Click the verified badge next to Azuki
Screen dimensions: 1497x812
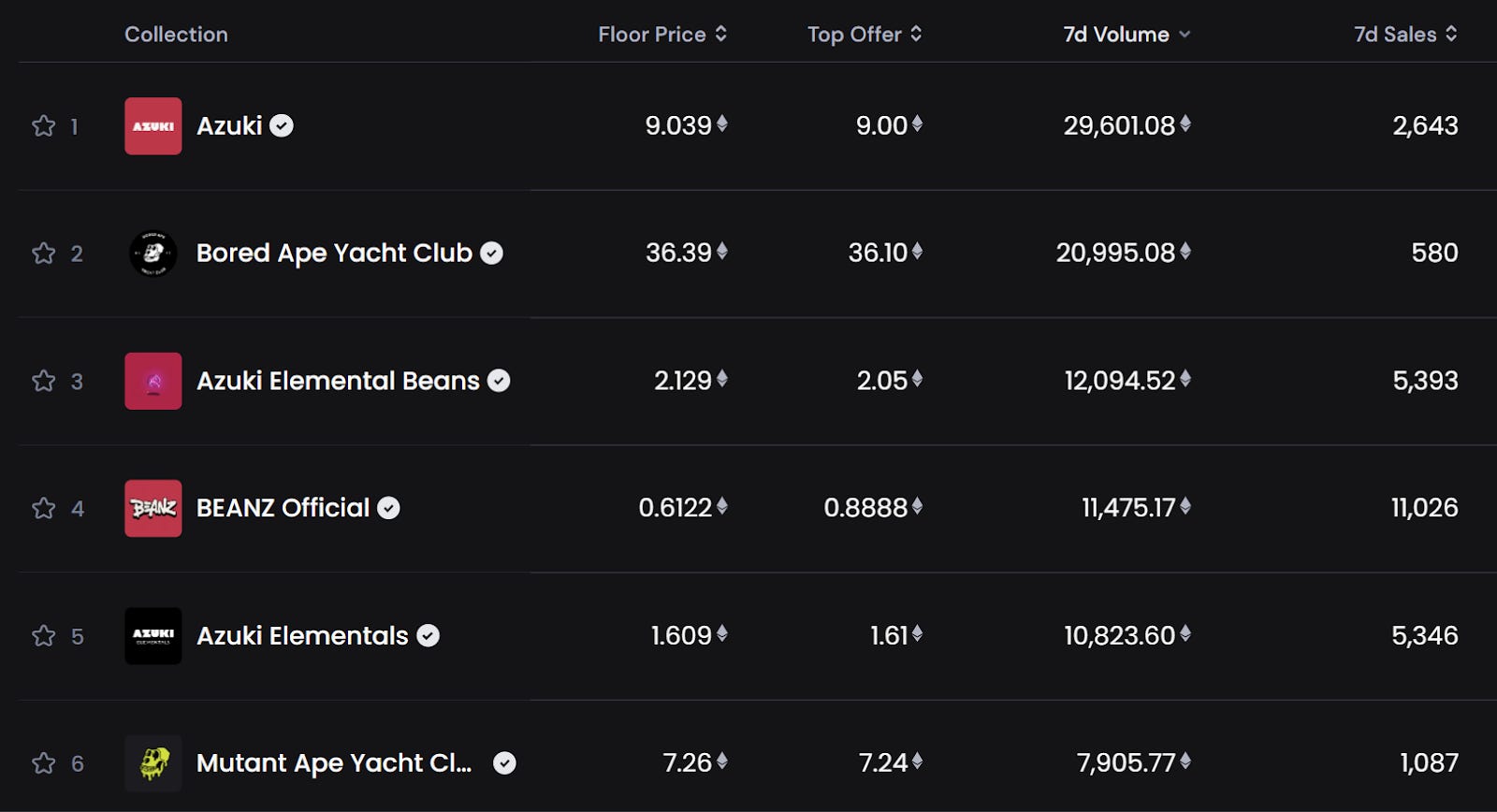point(282,125)
